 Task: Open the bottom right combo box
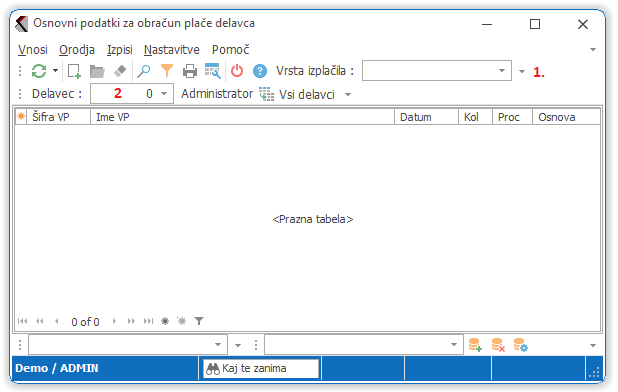[363, 345]
